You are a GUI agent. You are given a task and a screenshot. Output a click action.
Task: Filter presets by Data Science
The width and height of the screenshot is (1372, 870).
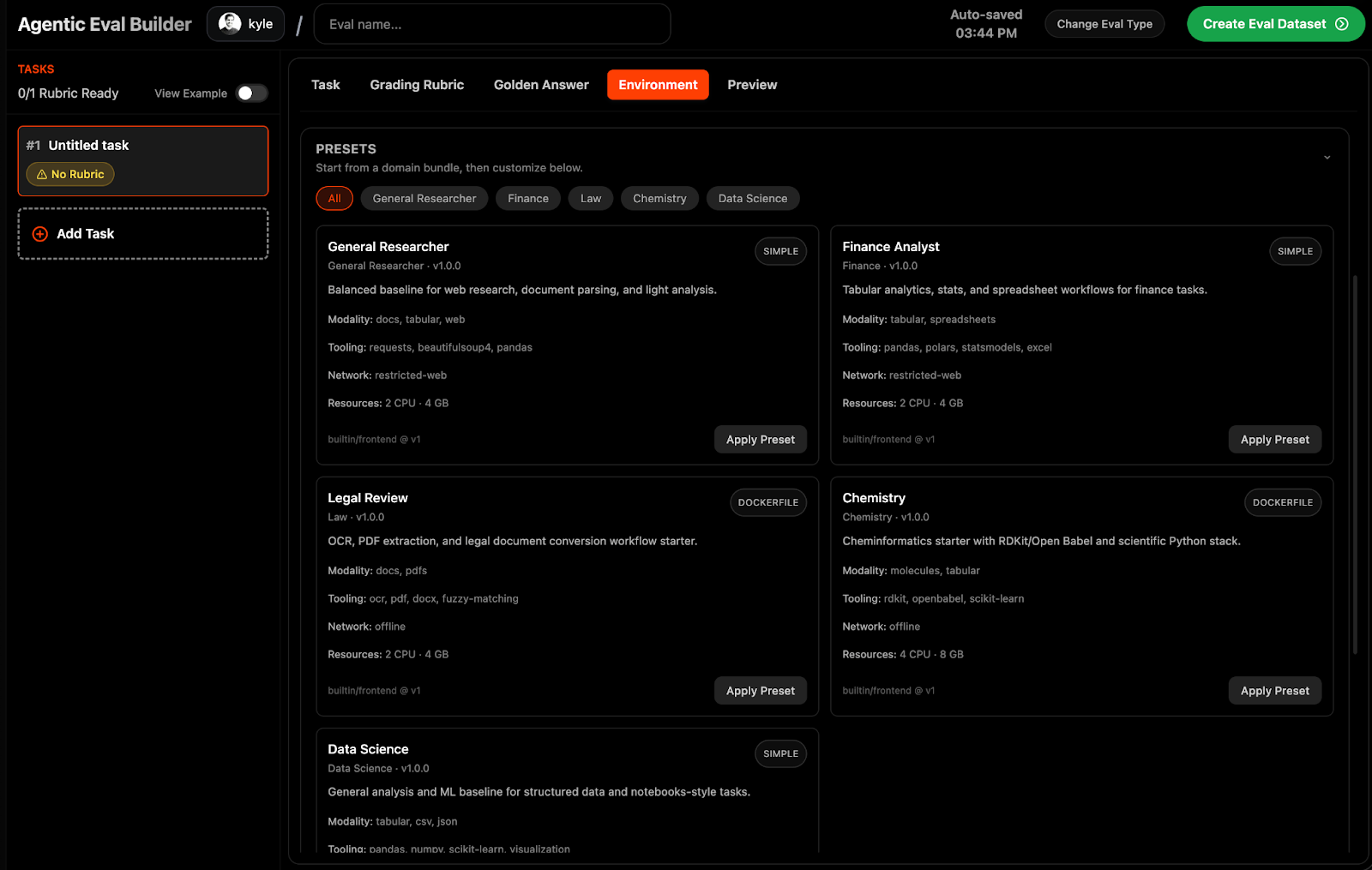coord(753,199)
